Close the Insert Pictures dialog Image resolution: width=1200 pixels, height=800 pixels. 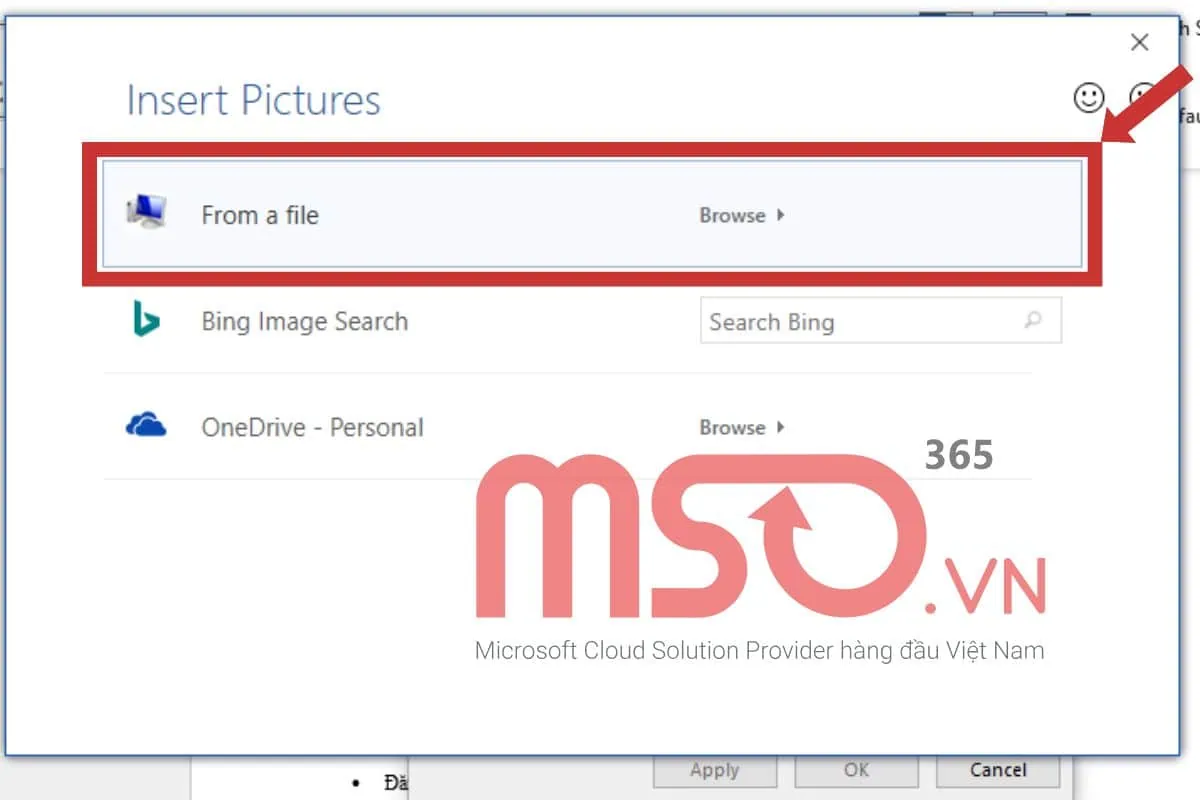tap(1139, 42)
